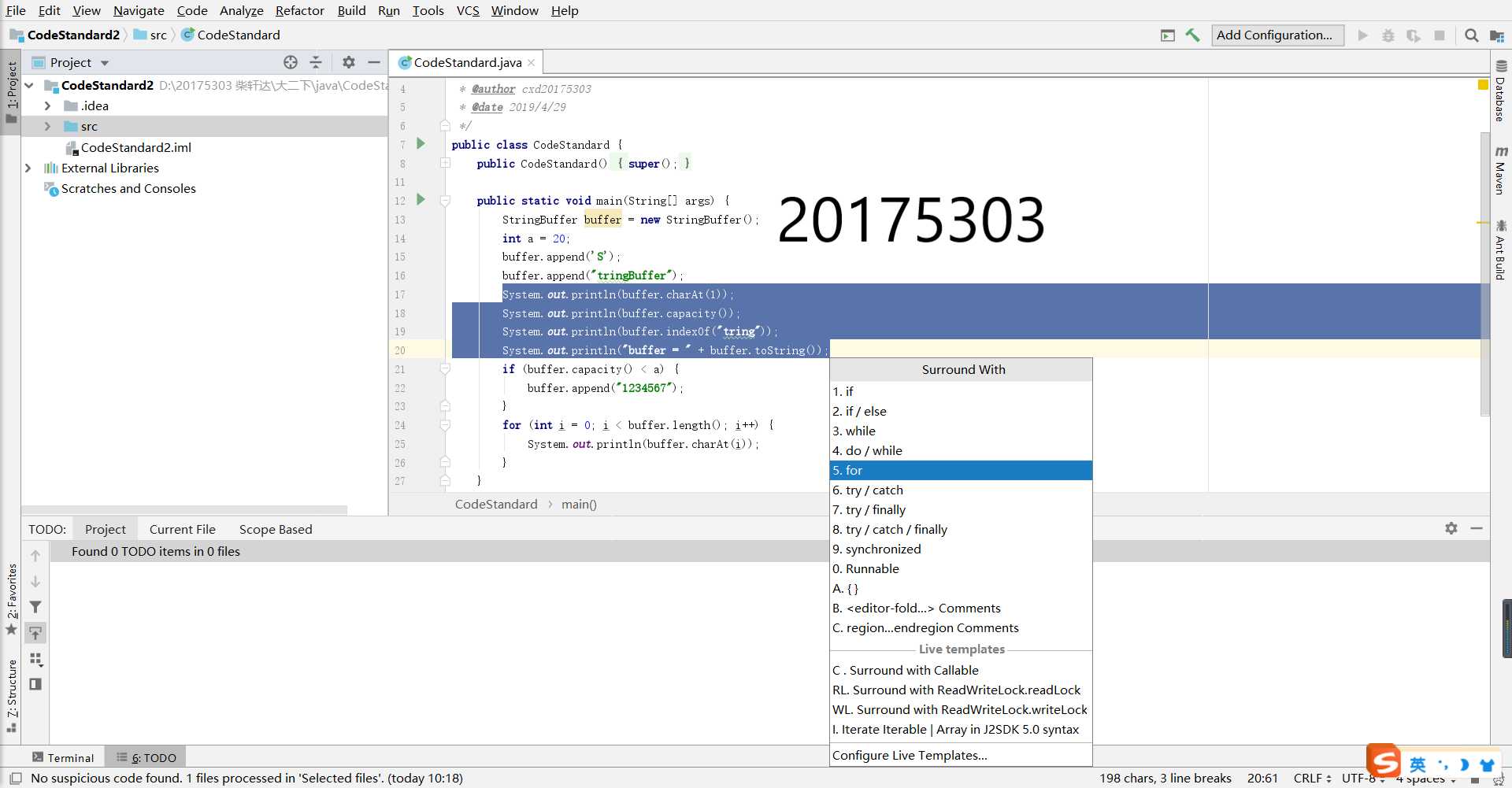Open the Refactor menu
The image size is (1512, 788).
tap(299, 10)
